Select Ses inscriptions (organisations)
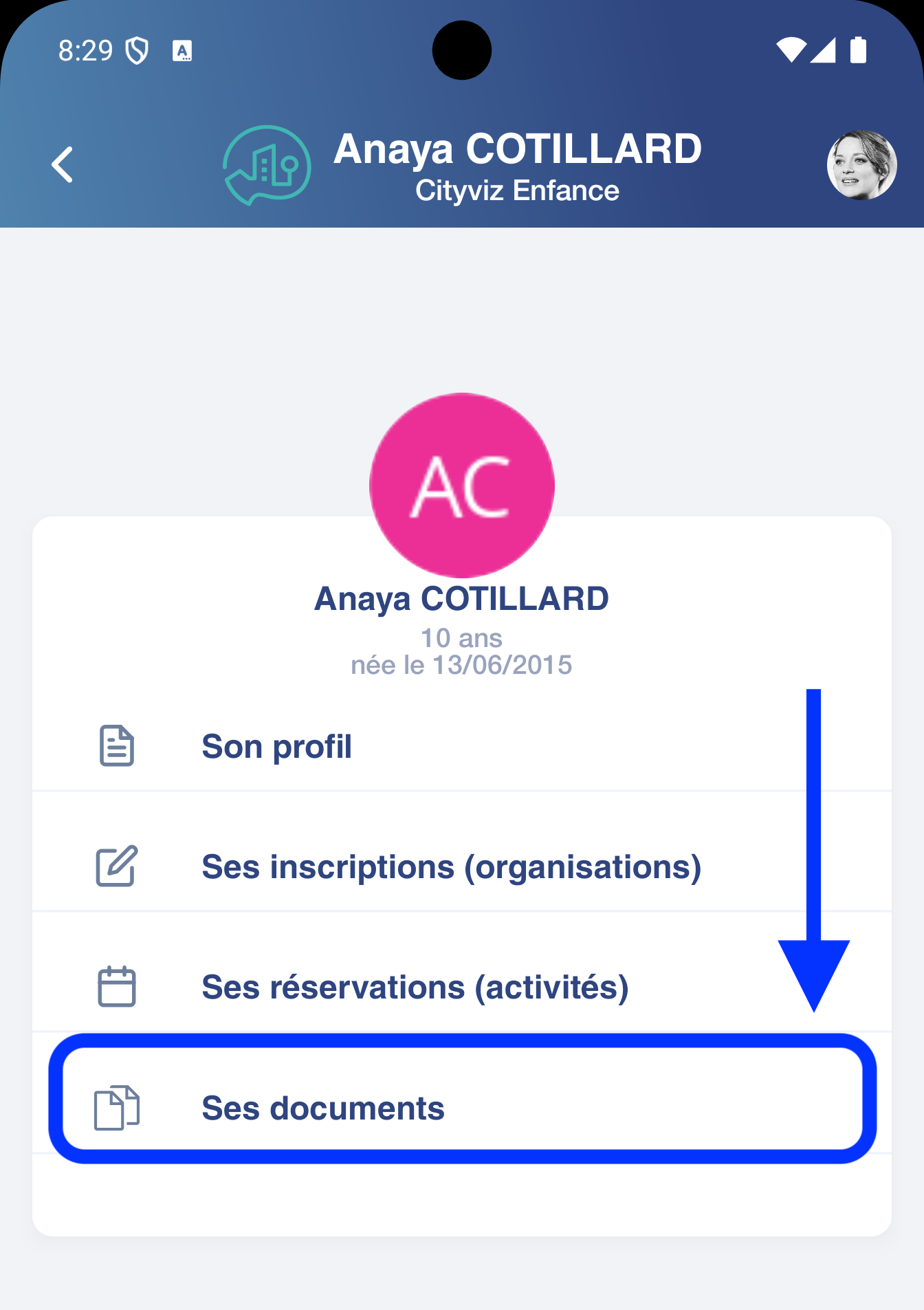The width and height of the screenshot is (924, 1310). (x=451, y=867)
